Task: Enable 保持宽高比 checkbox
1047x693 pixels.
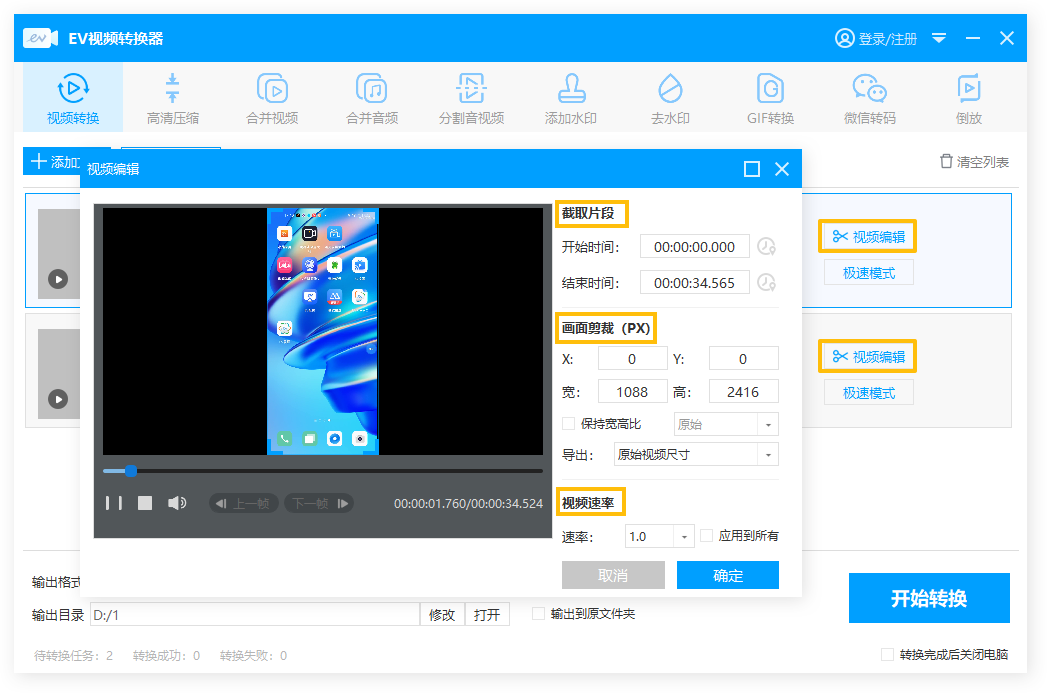Action: pyautogui.click(x=569, y=423)
